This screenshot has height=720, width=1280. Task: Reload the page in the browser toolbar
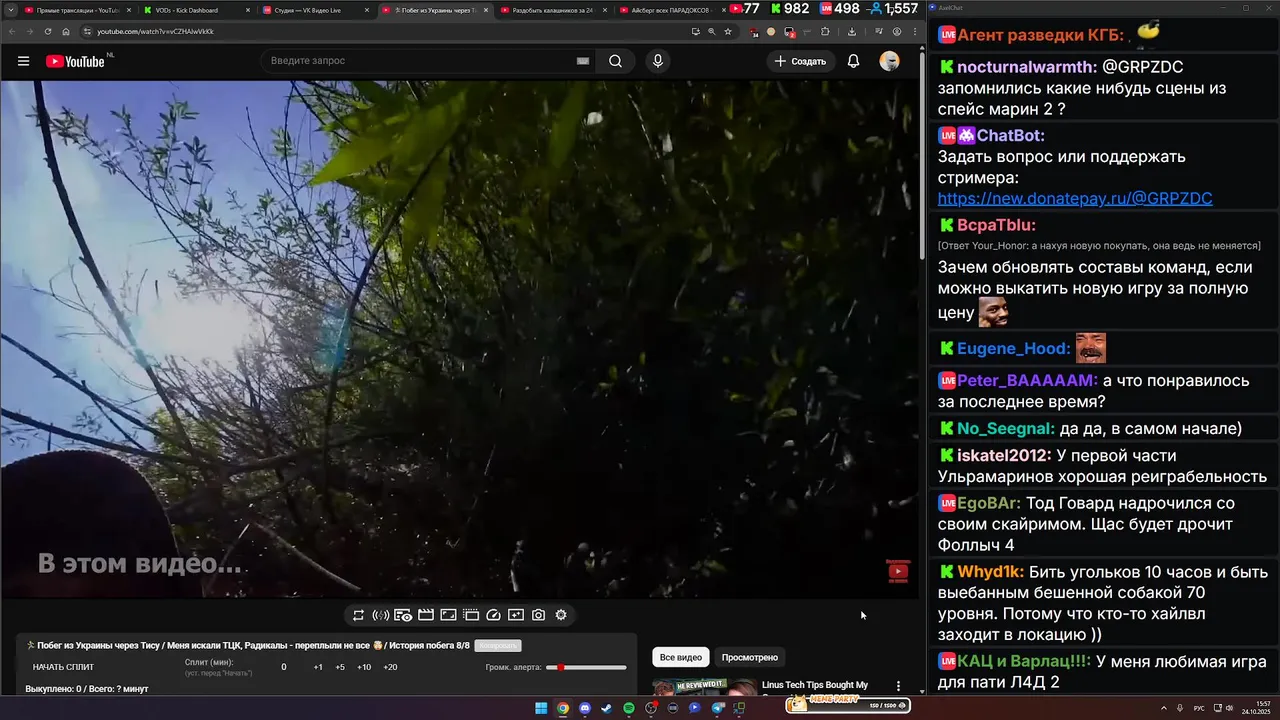[x=47, y=31]
